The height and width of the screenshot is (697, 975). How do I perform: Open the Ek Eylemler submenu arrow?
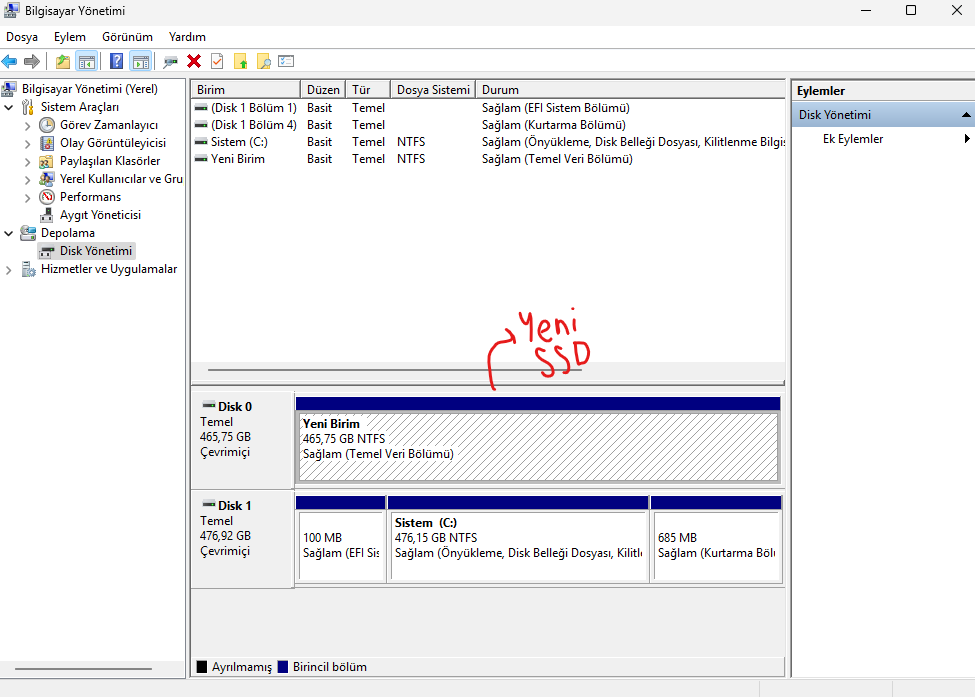[x=967, y=139]
